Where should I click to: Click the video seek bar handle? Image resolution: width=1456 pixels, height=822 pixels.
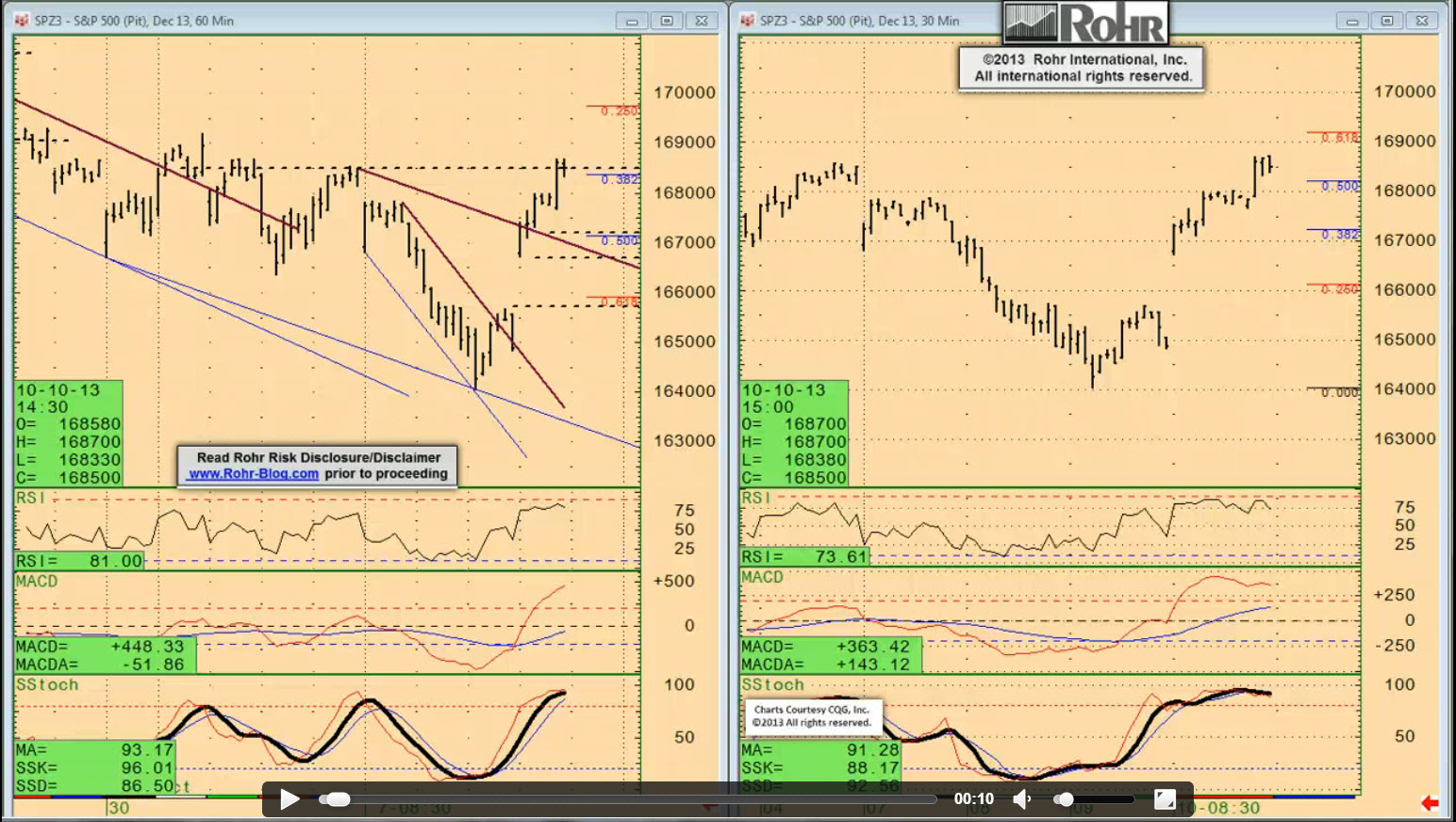[335, 799]
